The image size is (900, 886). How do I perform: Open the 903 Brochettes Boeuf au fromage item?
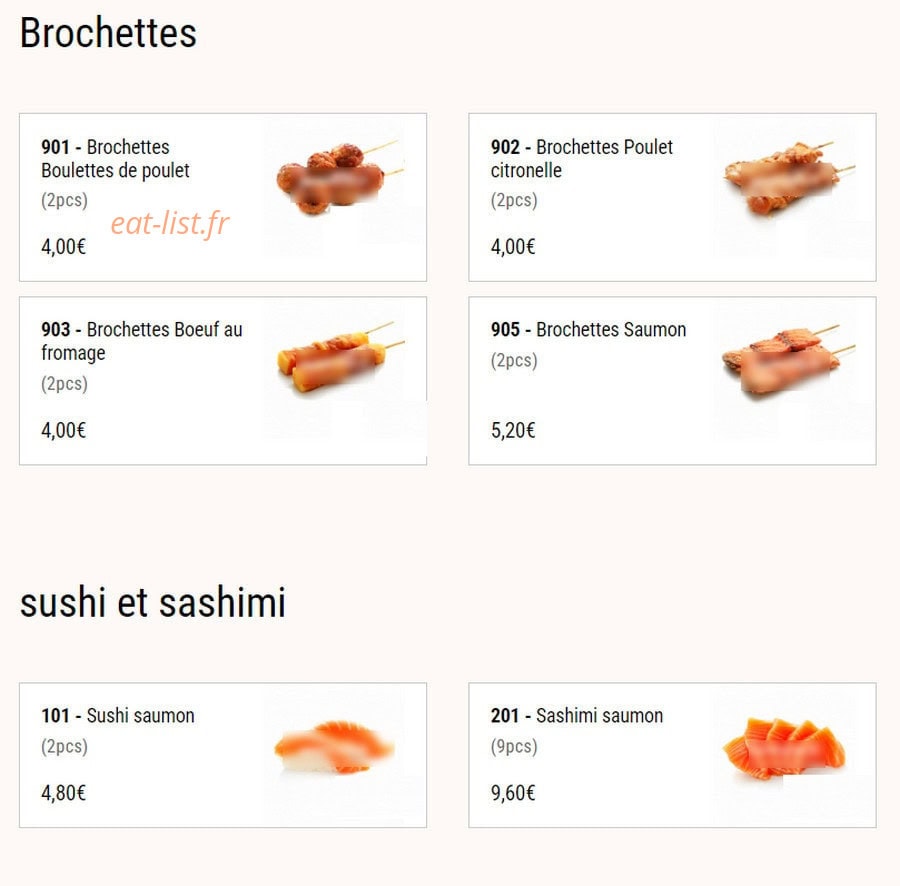(x=223, y=380)
